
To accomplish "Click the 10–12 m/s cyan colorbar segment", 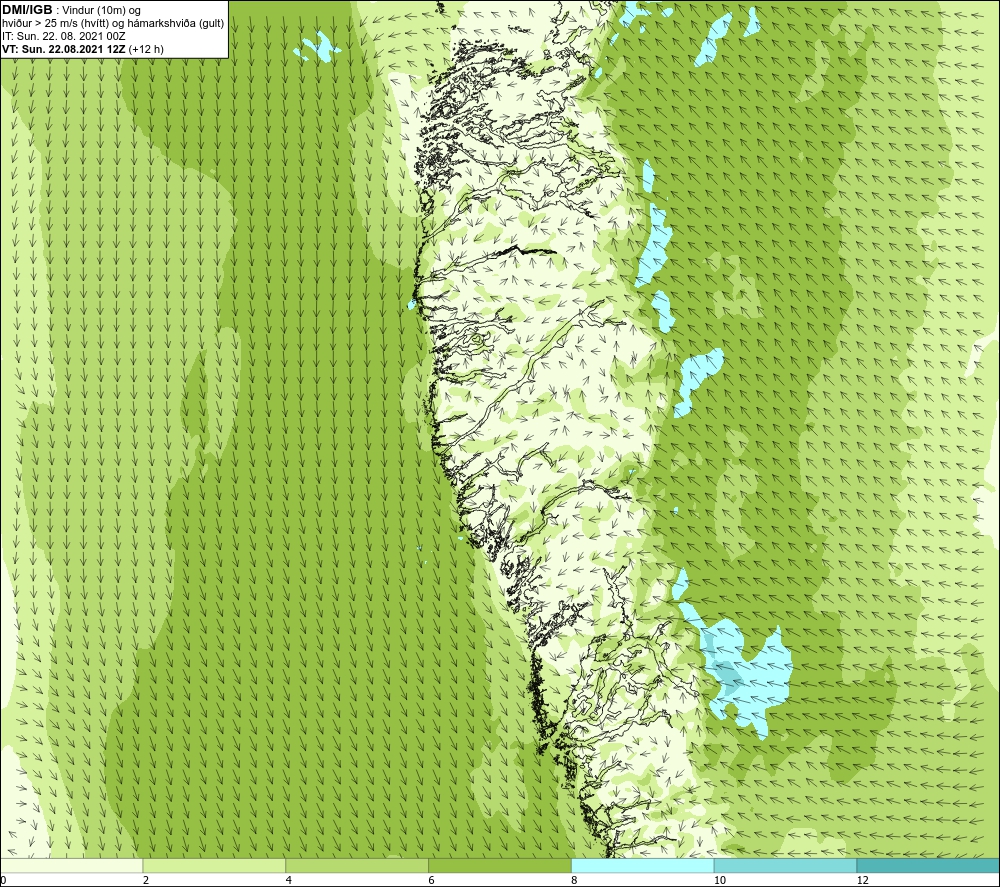I will [786, 865].
